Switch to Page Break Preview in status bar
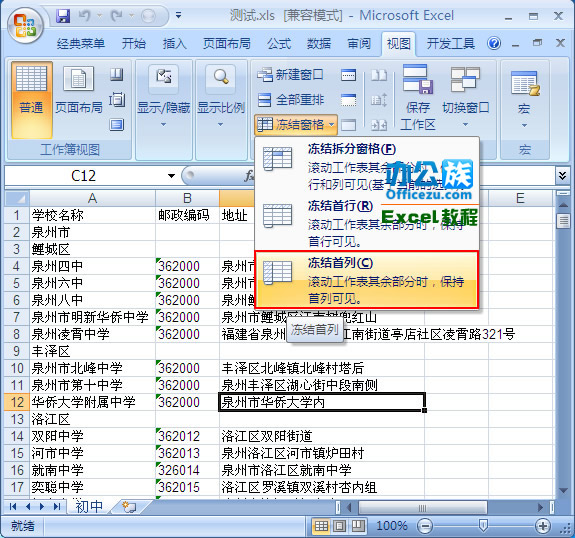This screenshot has height=538, width=575. point(358,526)
